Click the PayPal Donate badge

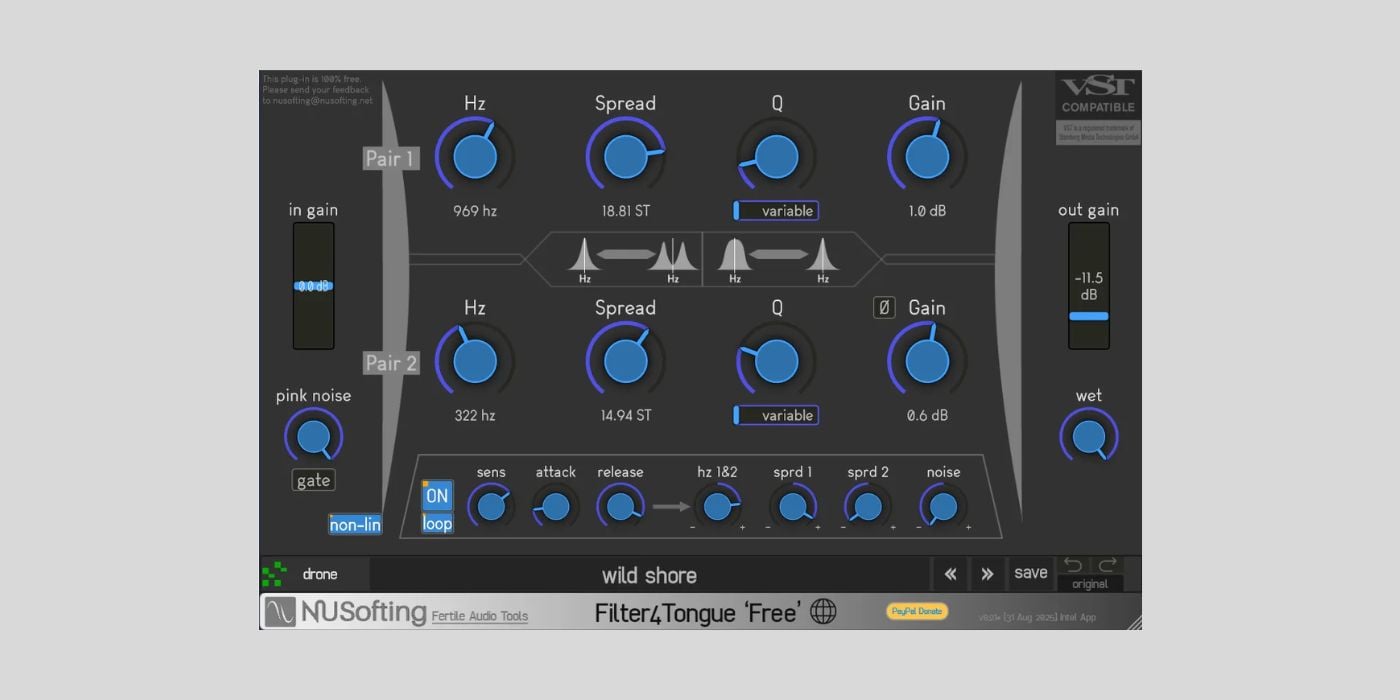coord(916,611)
